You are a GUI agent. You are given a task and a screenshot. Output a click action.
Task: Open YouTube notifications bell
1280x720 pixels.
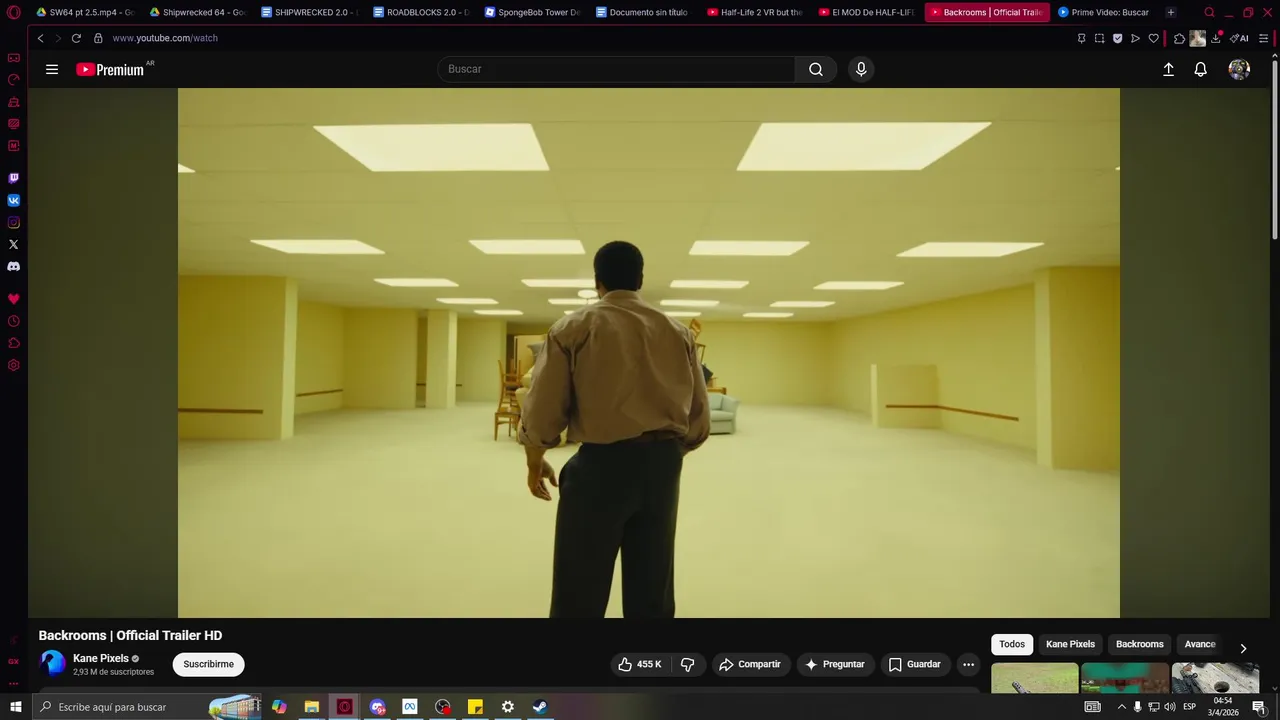(x=1201, y=69)
